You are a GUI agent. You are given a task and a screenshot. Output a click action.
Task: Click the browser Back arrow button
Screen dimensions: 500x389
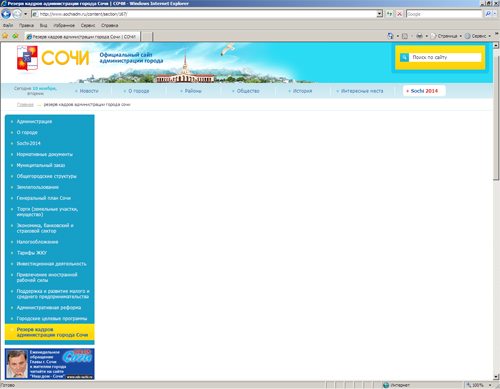click(6, 14)
